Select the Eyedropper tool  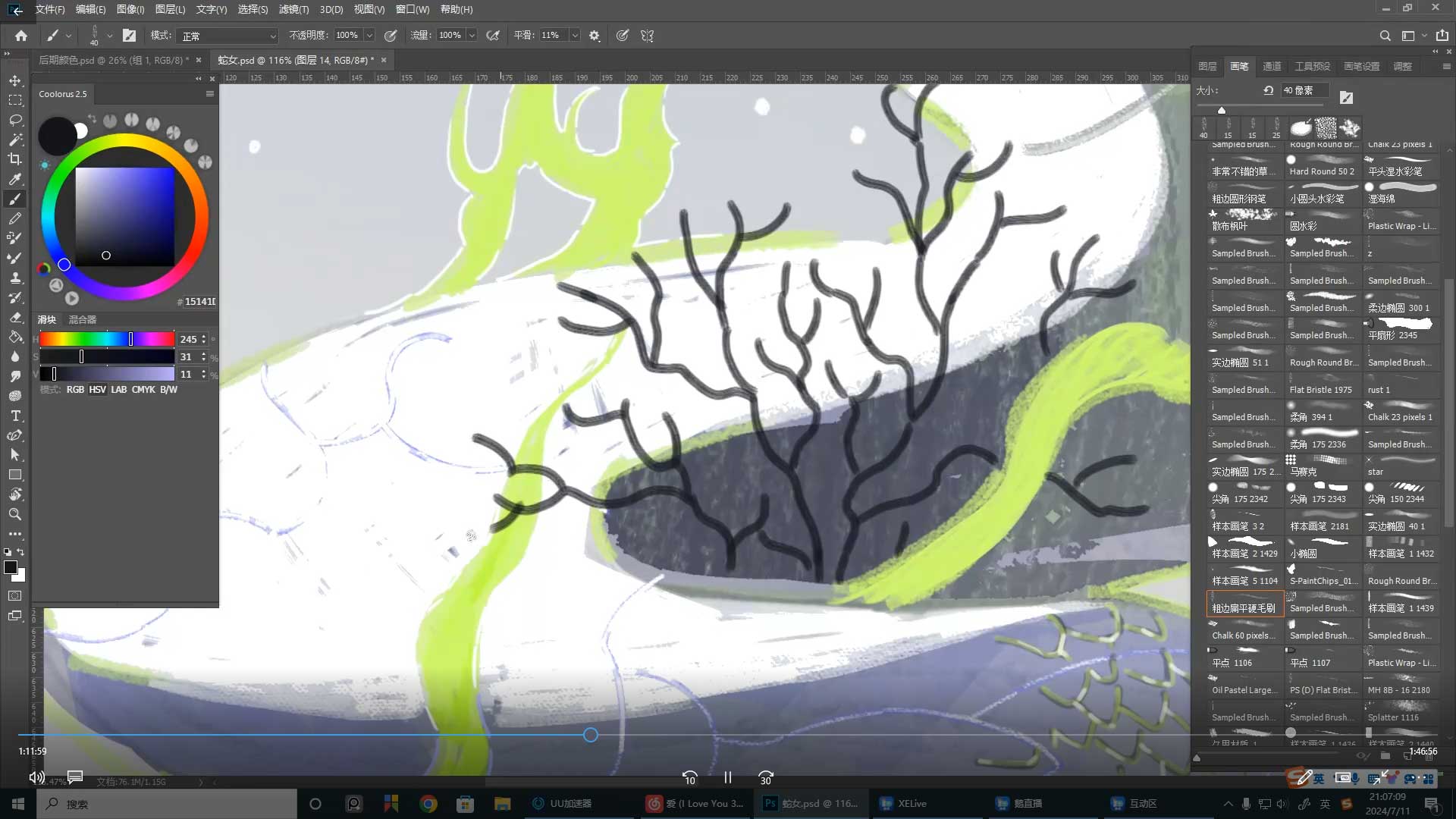(x=15, y=179)
